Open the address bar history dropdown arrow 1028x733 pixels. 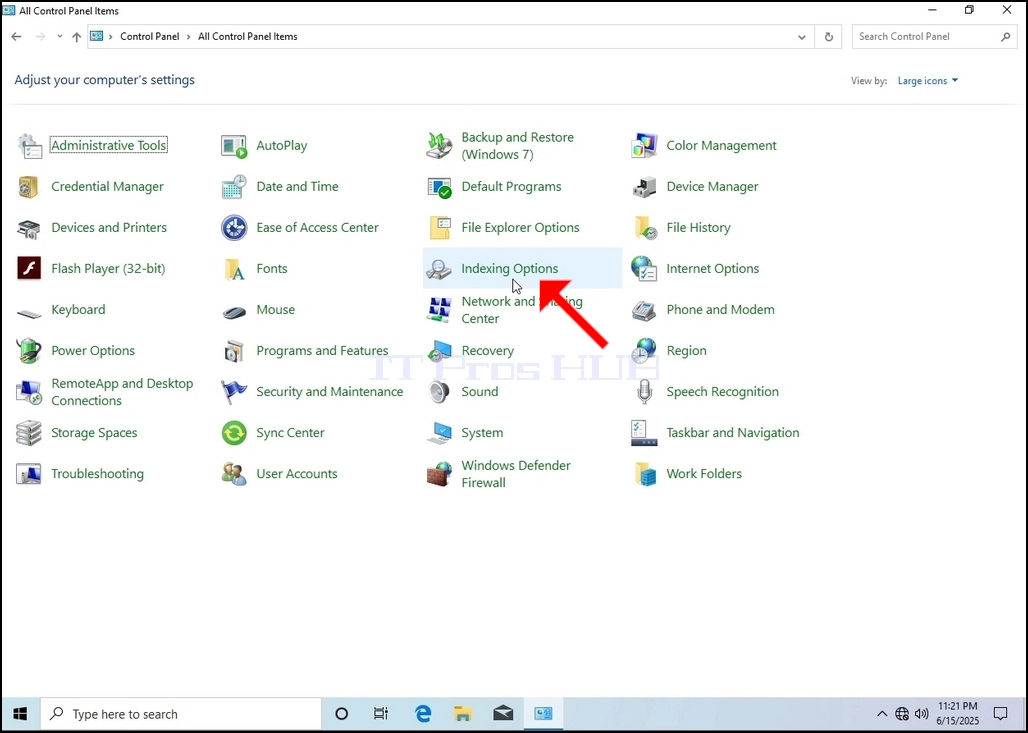(x=802, y=37)
